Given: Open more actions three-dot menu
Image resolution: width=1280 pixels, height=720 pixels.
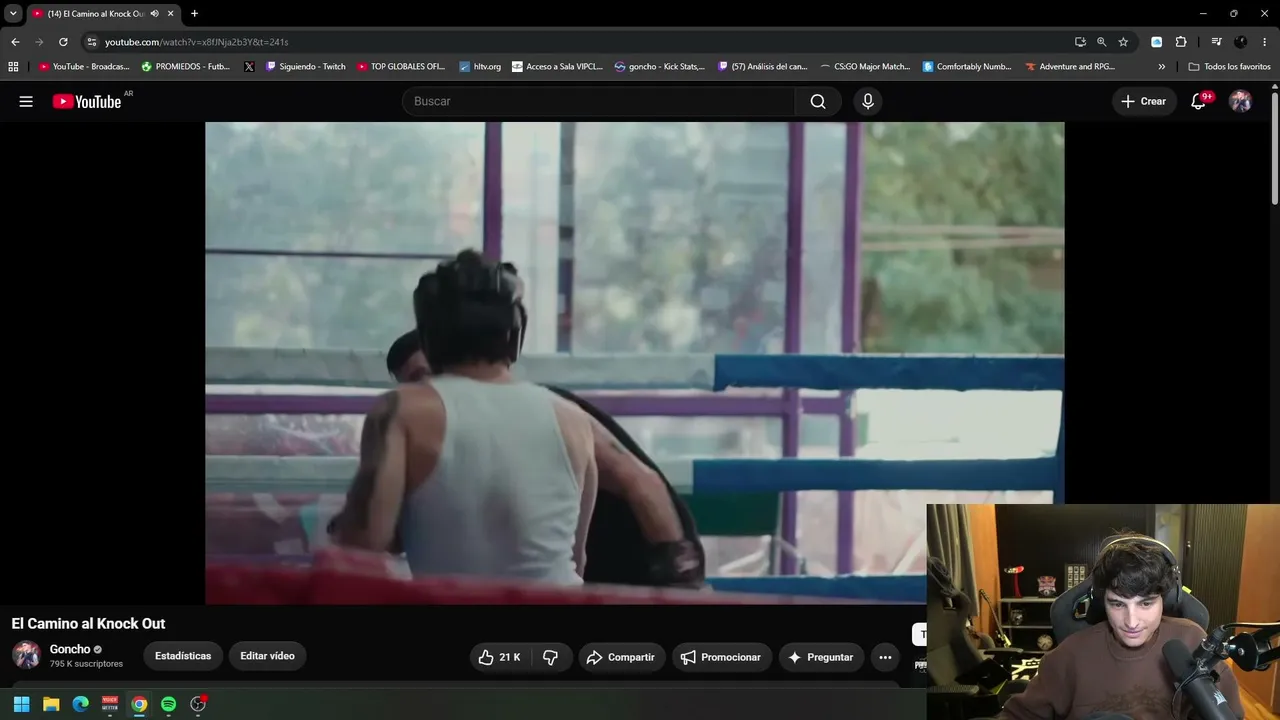Looking at the screenshot, I should click(885, 657).
